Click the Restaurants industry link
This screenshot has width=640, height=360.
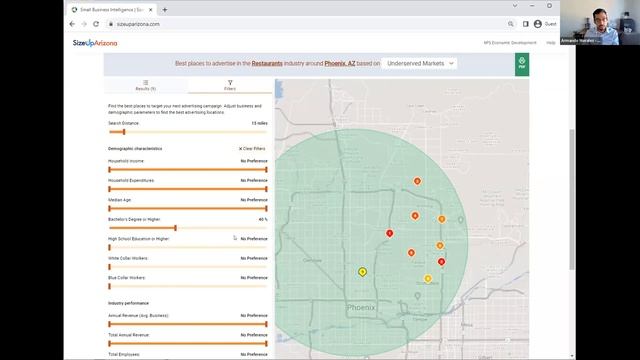coord(267,64)
